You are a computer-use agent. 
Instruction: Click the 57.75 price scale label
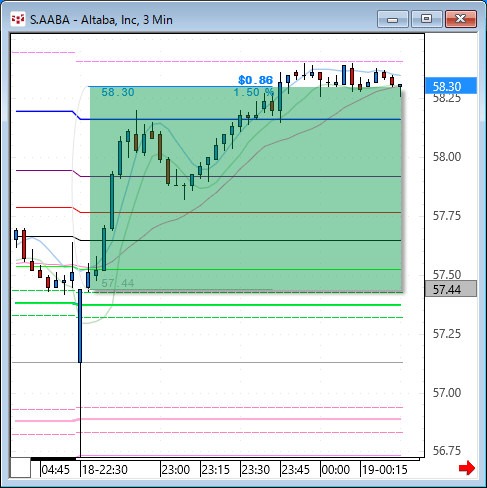pos(447,216)
